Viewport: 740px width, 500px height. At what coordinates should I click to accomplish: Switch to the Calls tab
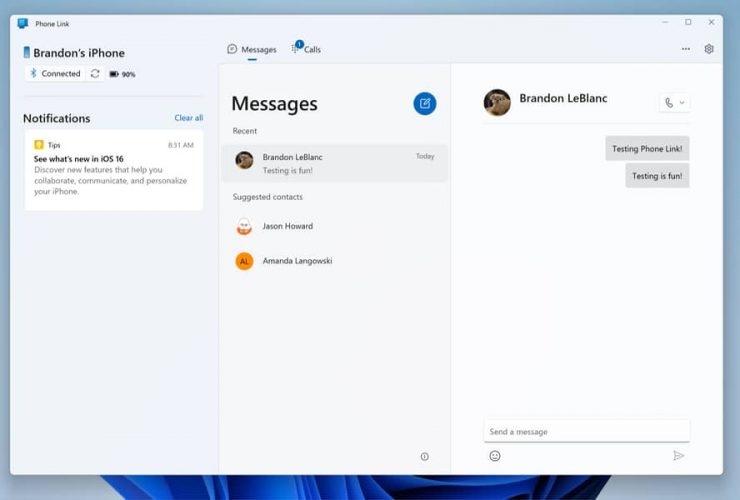pos(307,49)
